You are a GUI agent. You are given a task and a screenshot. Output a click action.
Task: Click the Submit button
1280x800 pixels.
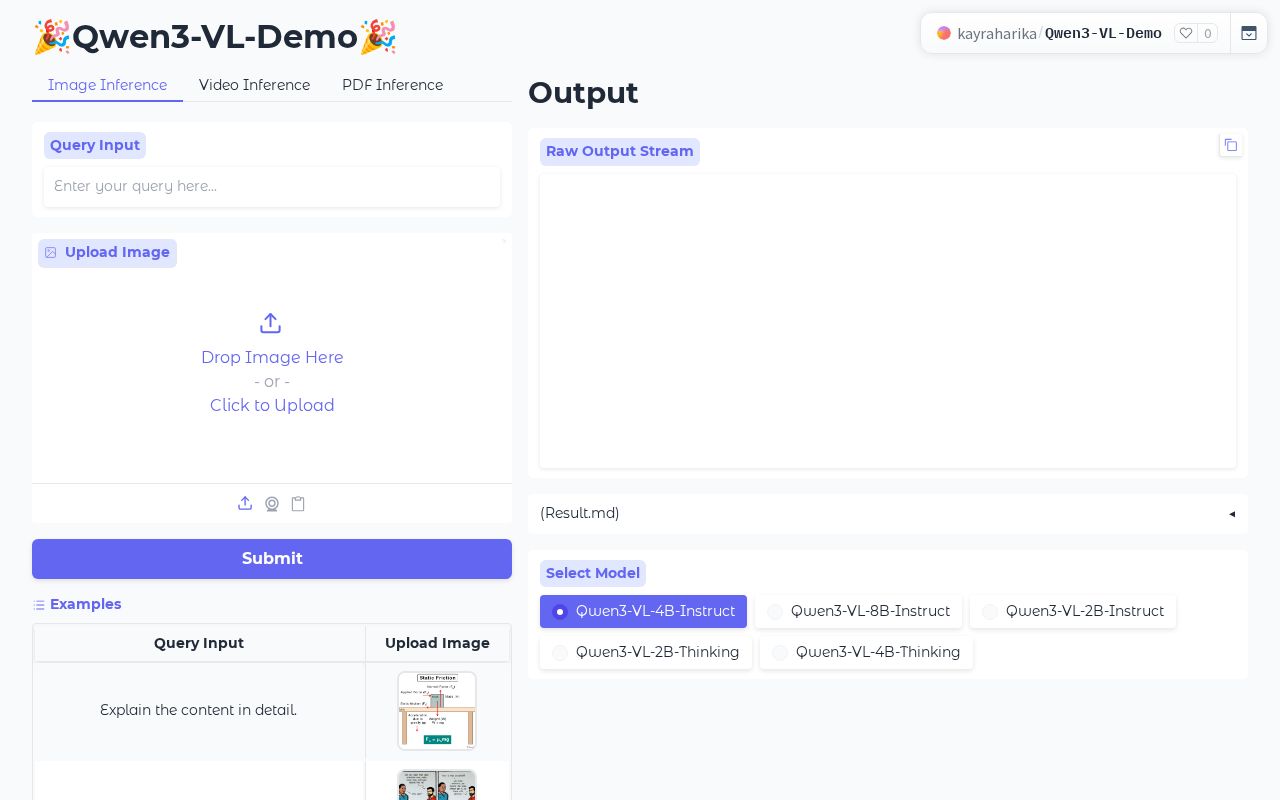click(x=272, y=559)
